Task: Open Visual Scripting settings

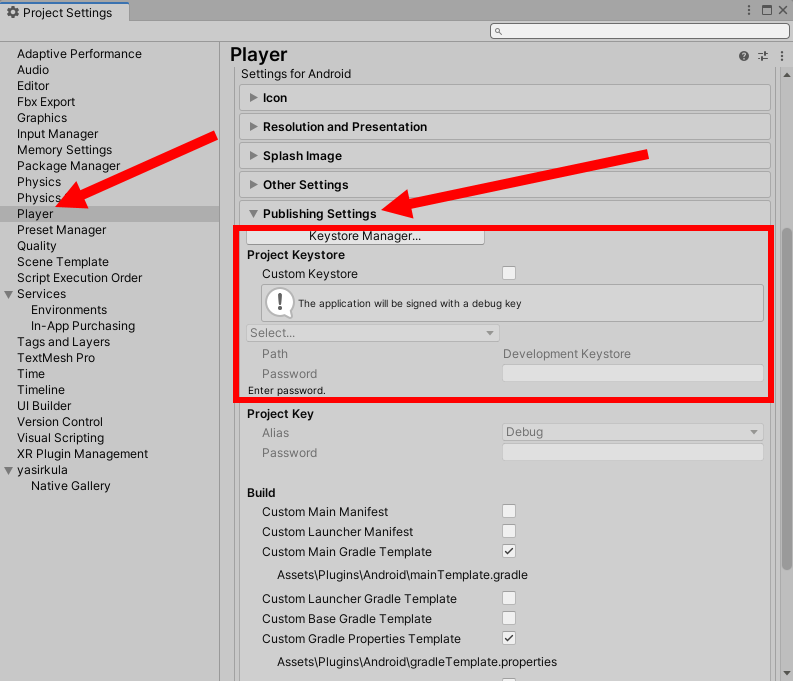Action: click(61, 438)
